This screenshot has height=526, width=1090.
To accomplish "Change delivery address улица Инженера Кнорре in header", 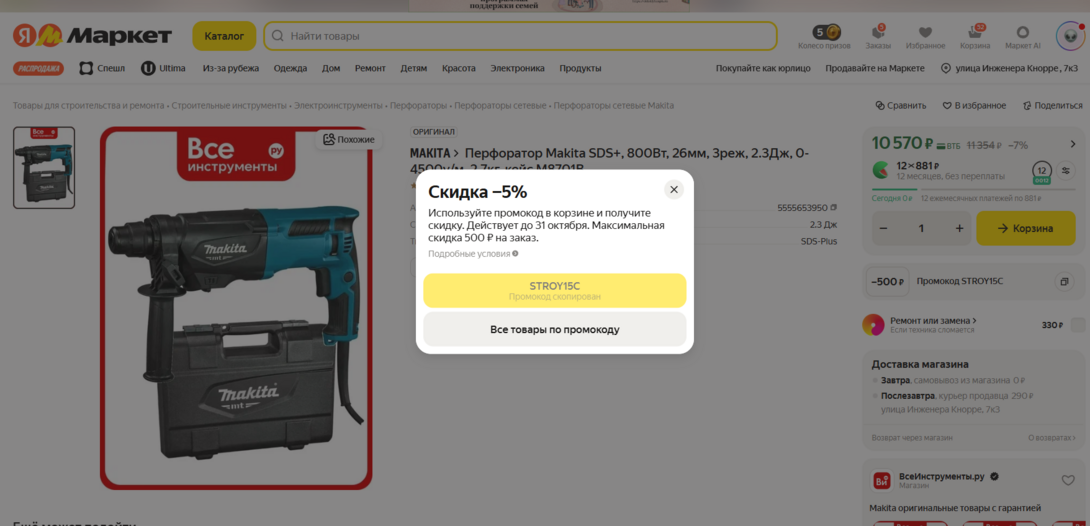I will [1009, 68].
